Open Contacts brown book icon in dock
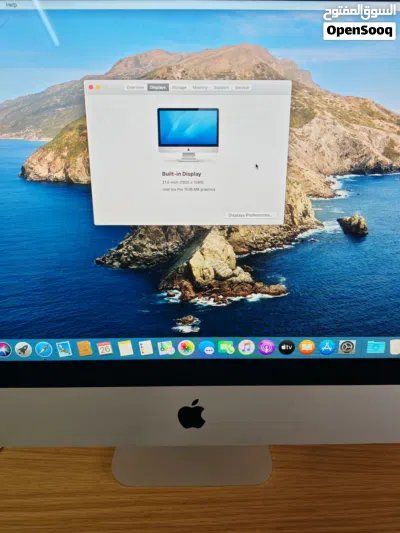 84,348
